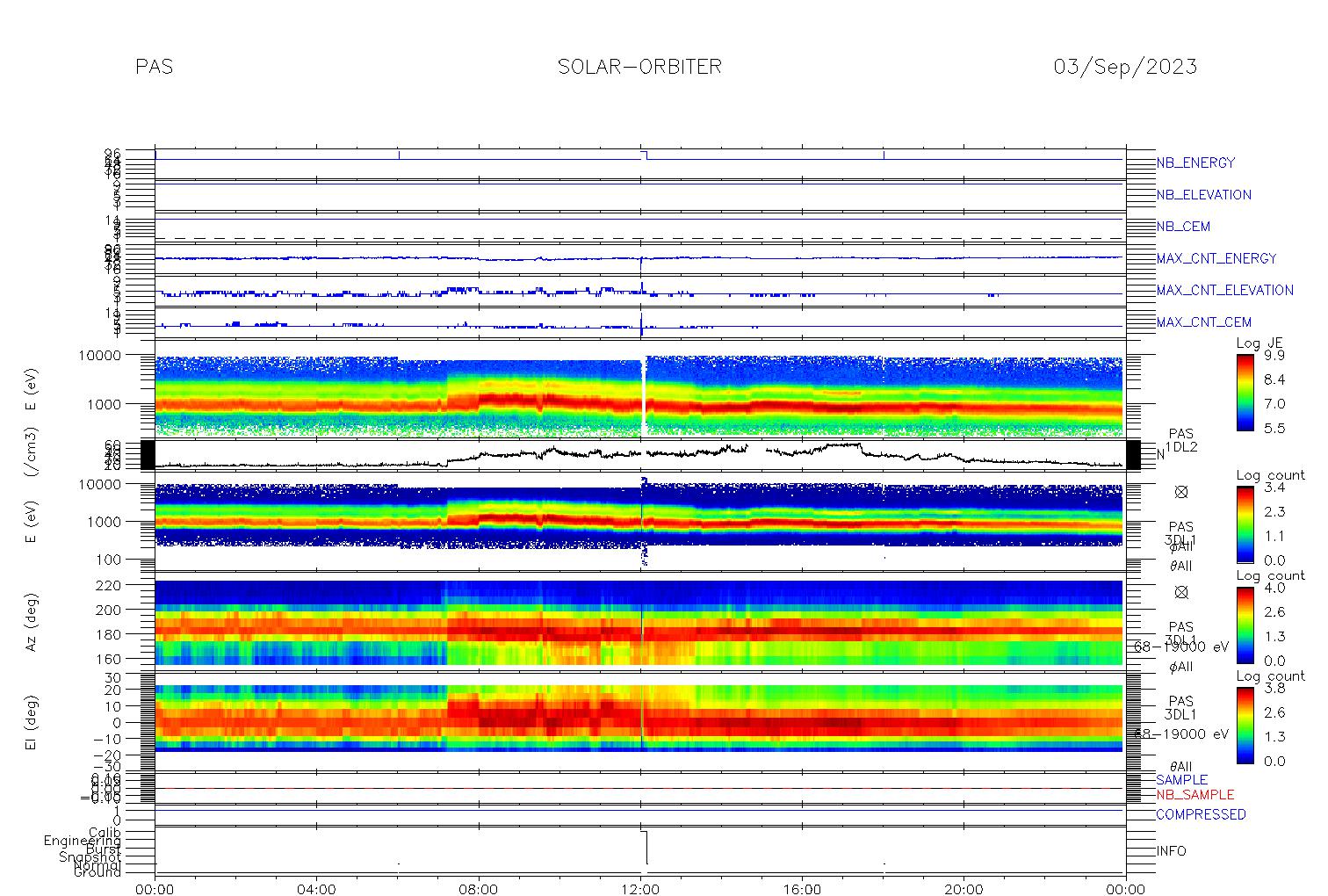Click the 08:00 time axis tick

(479, 889)
